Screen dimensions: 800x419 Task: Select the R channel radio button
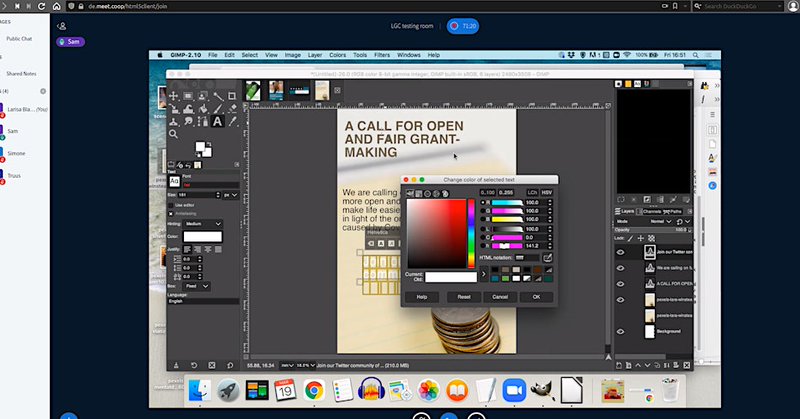pyautogui.click(x=483, y=203)
